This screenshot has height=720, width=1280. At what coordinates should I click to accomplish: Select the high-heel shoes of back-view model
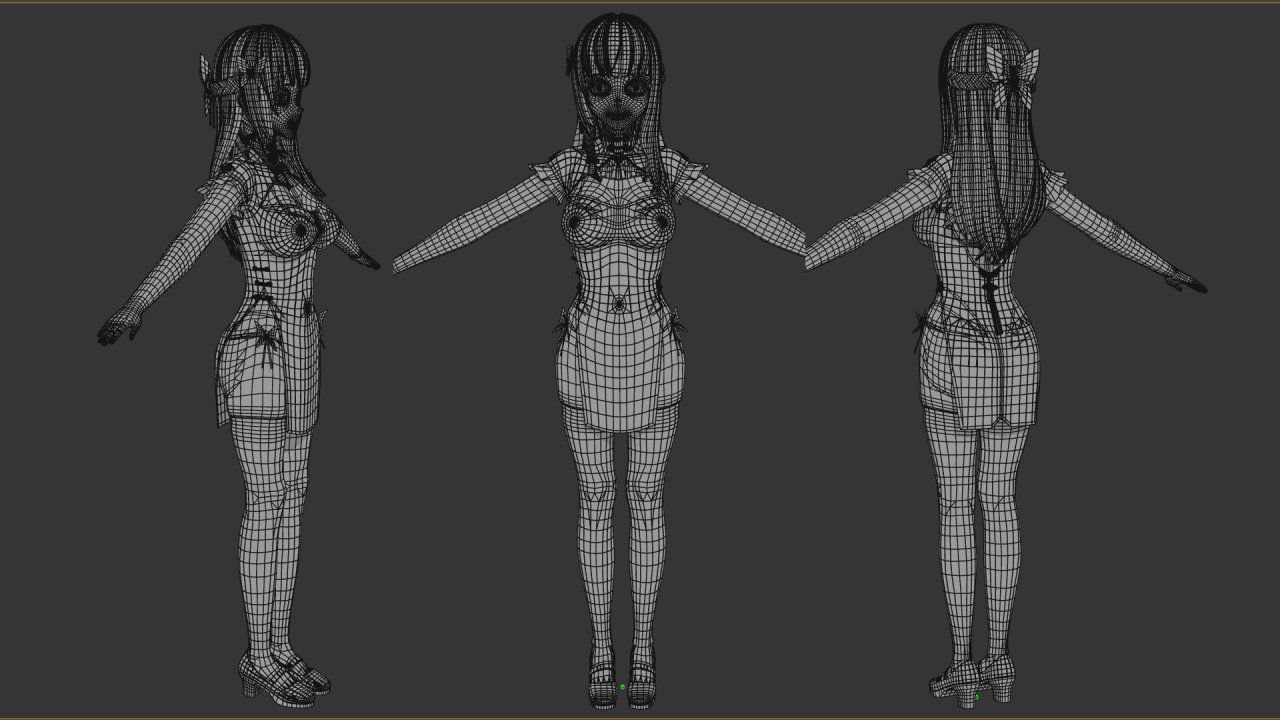point(972,682)
